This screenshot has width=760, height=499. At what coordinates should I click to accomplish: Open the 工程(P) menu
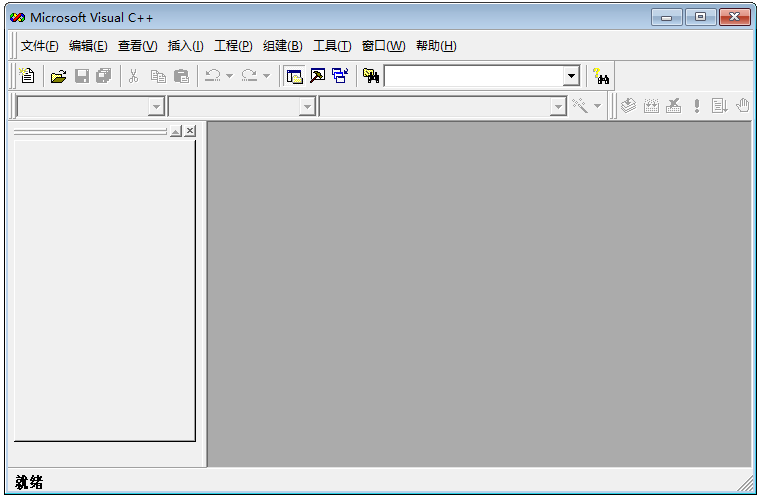coord(233,46)
